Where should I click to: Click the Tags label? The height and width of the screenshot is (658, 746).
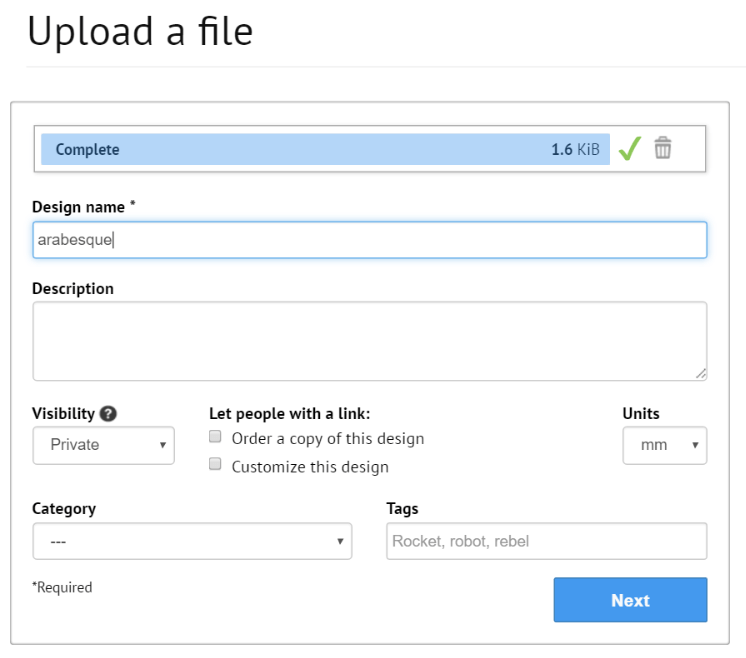(x=402, y=509)
